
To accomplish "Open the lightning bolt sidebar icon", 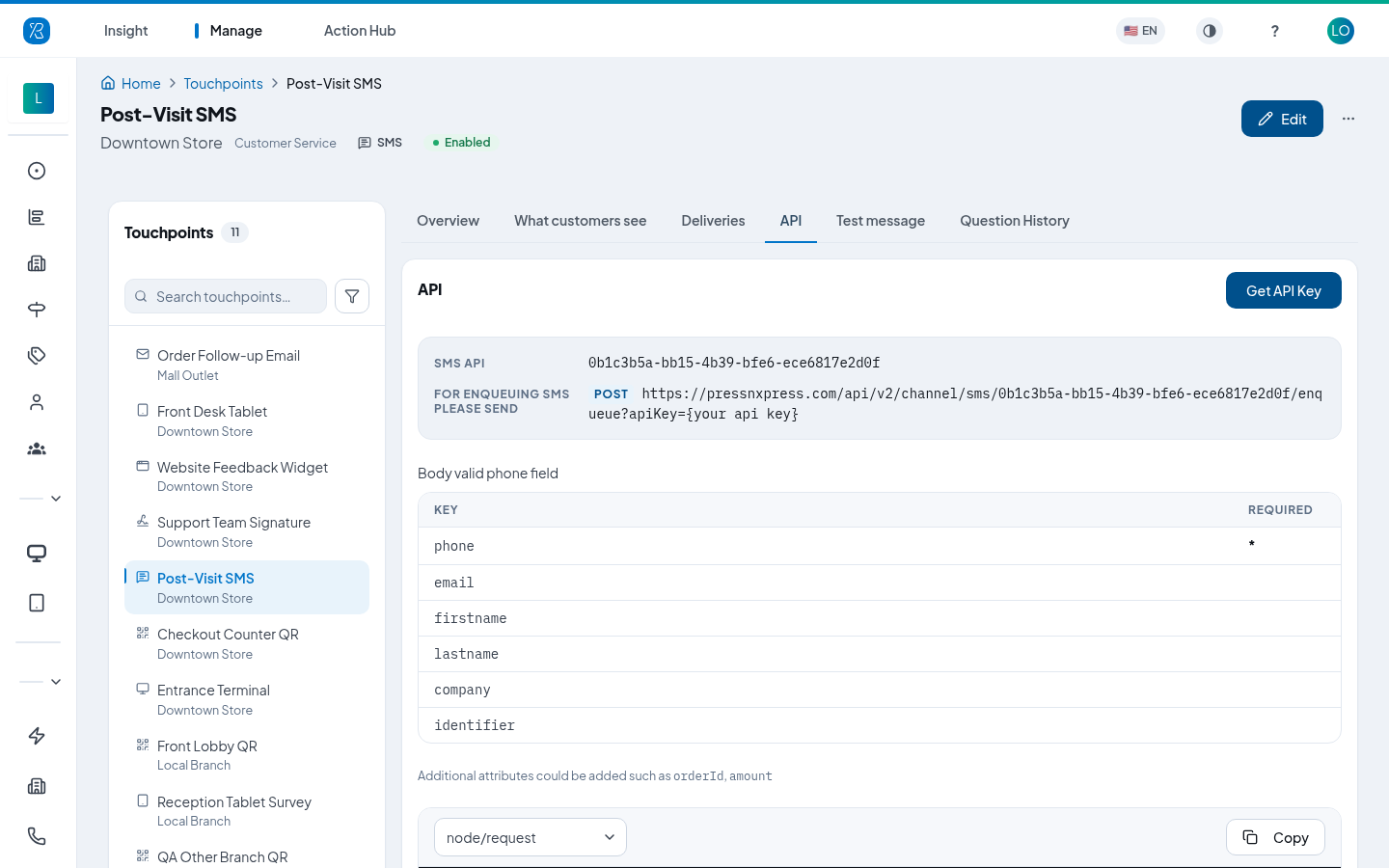I will [x=37, y=736].
